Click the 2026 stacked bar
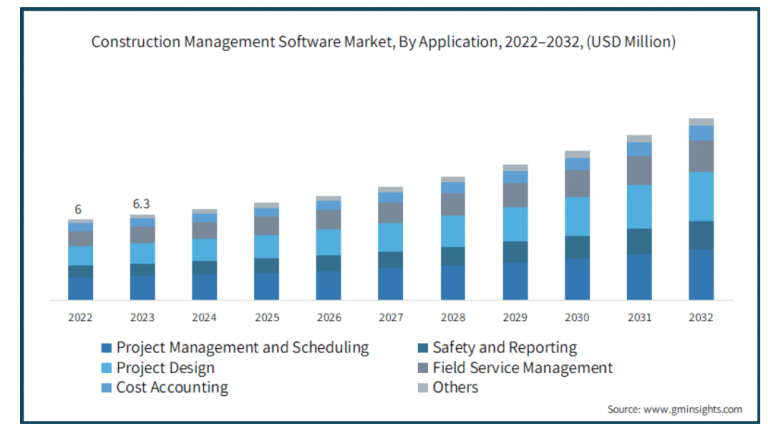768x439 pixels. point(329,248)
